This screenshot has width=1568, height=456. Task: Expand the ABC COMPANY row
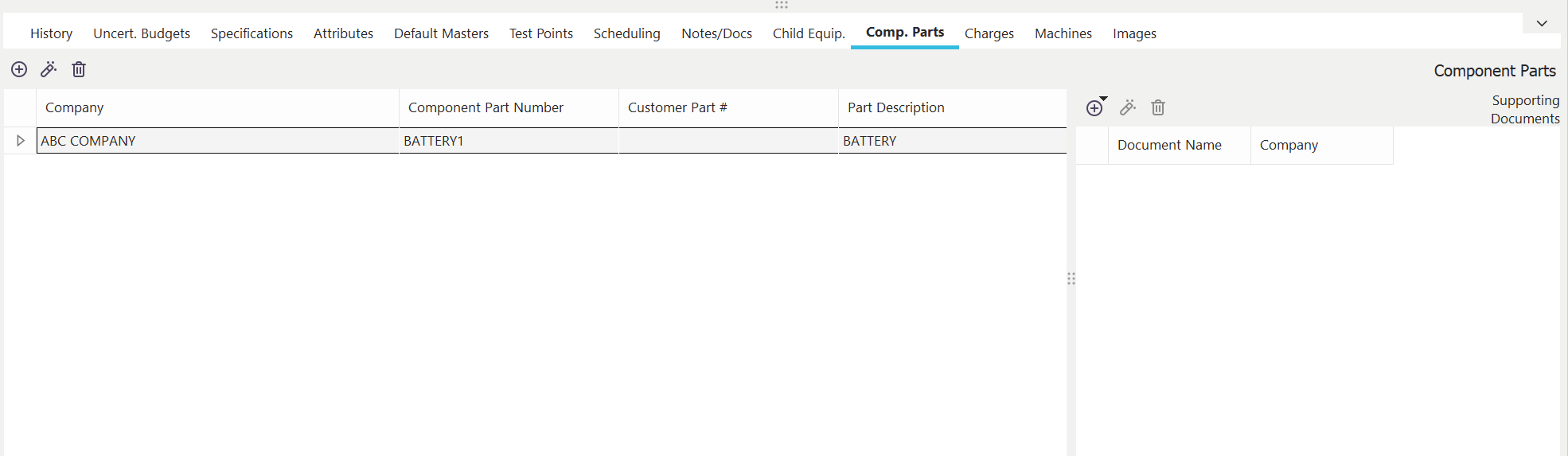tap(21, 141)
